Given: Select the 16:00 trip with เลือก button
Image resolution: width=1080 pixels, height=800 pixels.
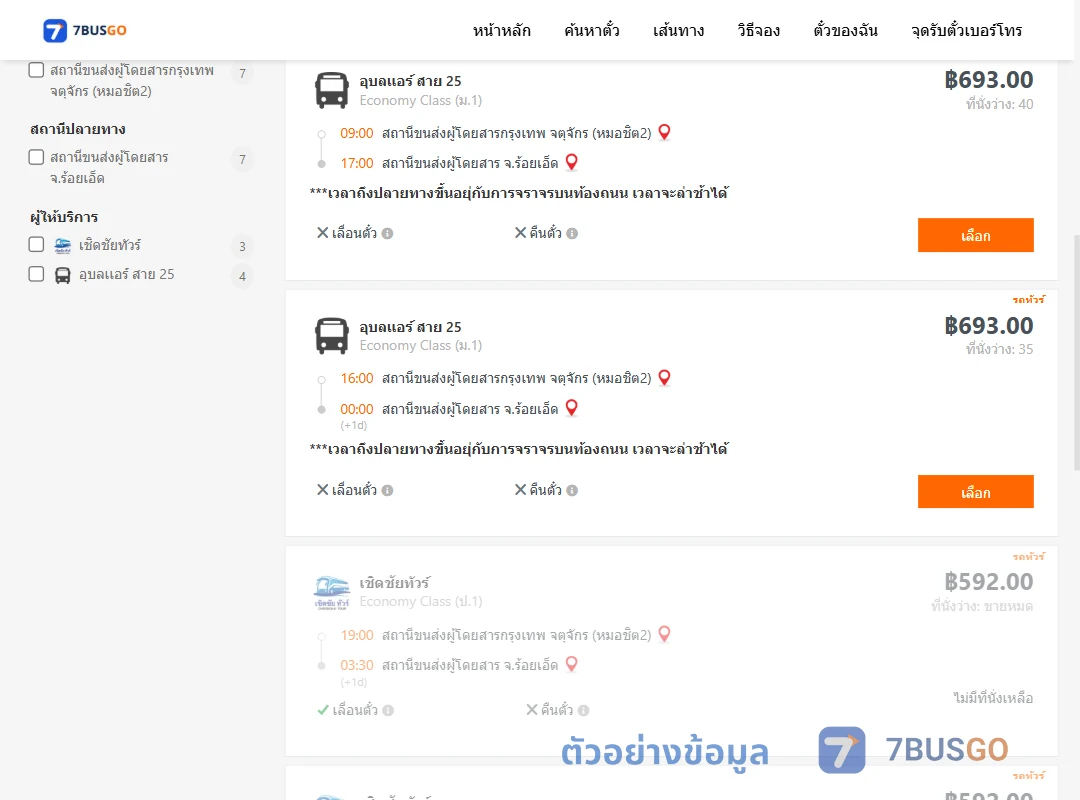Looking at the screenshot, I should coord(975,491).
